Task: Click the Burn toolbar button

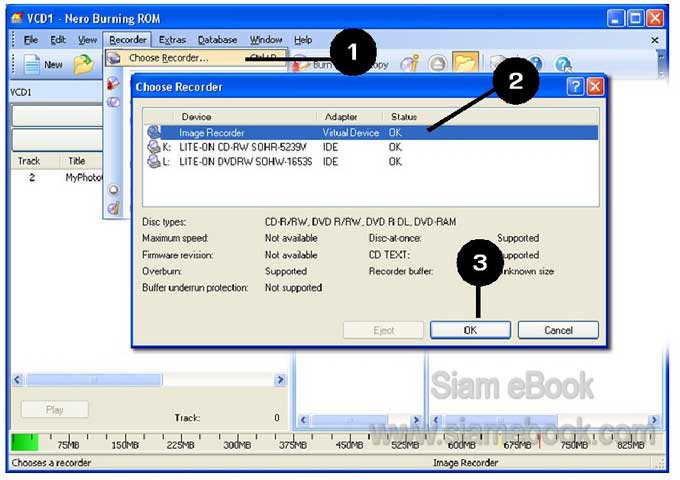Action: (312, 65)
